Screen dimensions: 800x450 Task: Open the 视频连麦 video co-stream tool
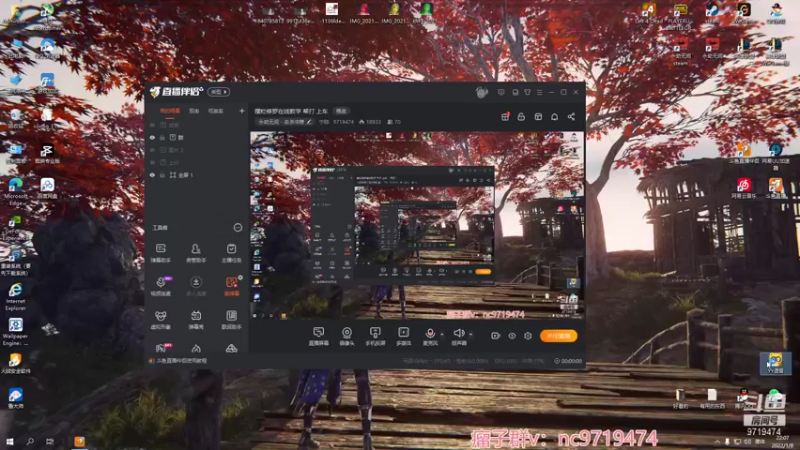[x=161, y=286]
